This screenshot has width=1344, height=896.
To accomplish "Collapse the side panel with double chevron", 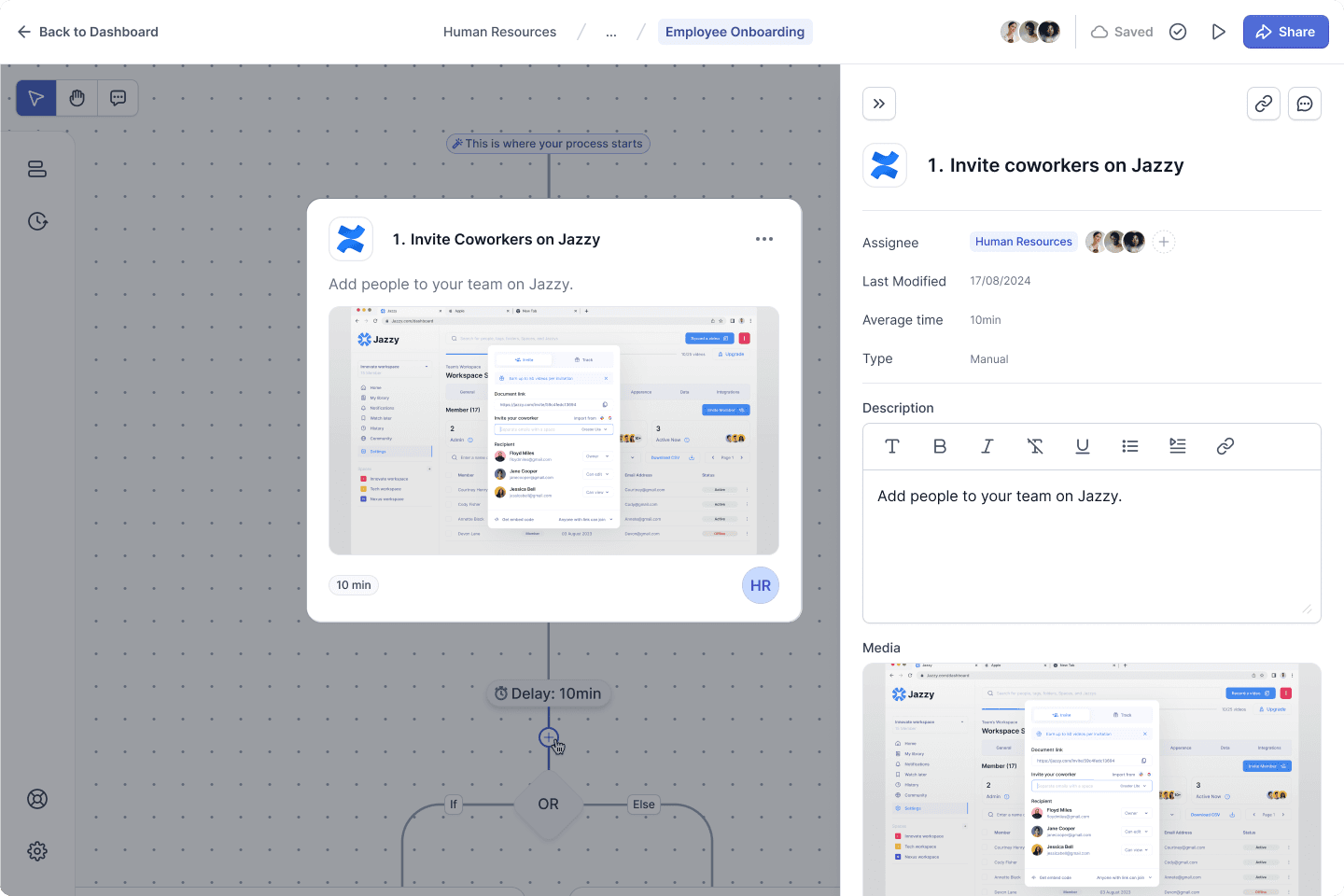I will [x=879, y=104].
